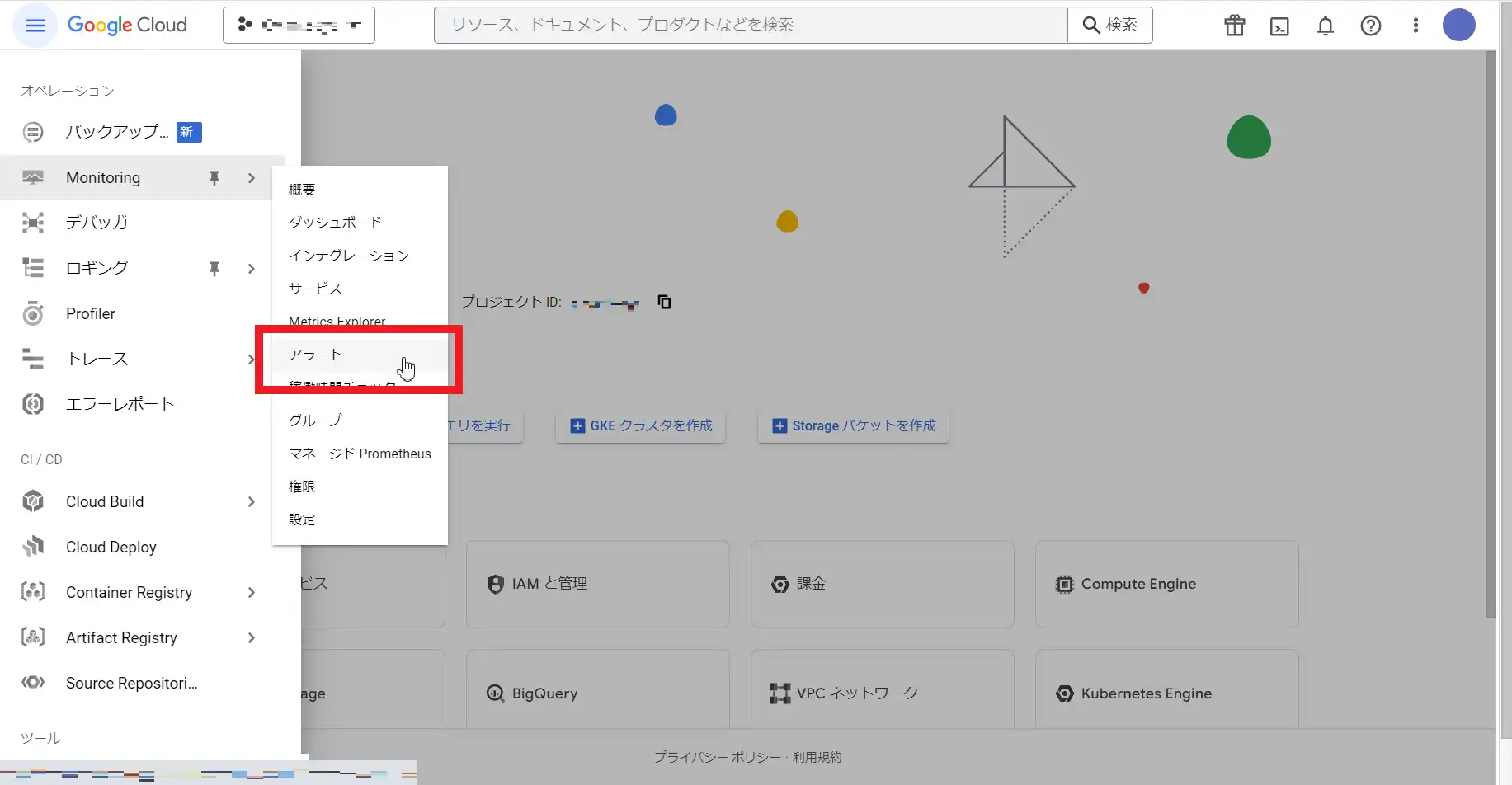1512x785 pixels.
Task: Select 権限 in the Monitoring submenu
Action: pos(360,487)
